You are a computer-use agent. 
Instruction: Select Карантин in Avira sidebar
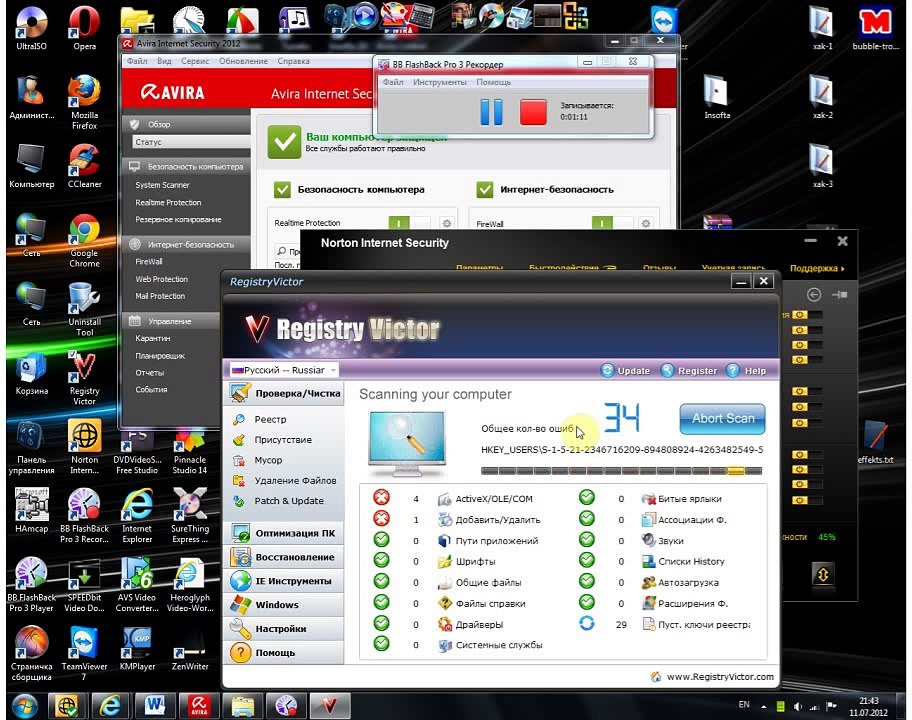[x=152, y=338]
